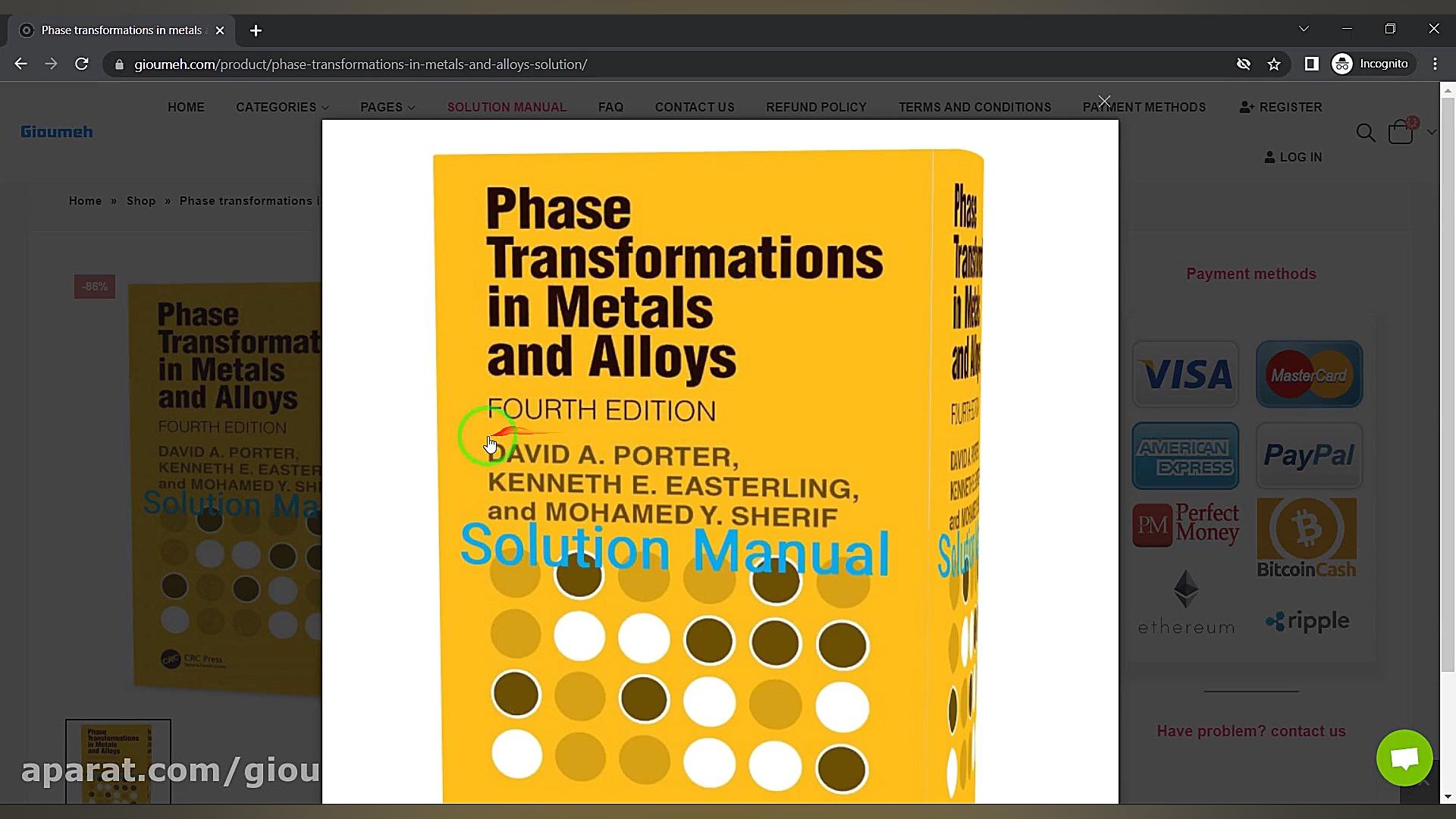Viewport: 1456px width, 819px height.
Task: Close the image lightbox with the X
Action: pyautogui.click(x=1104, y=101)
